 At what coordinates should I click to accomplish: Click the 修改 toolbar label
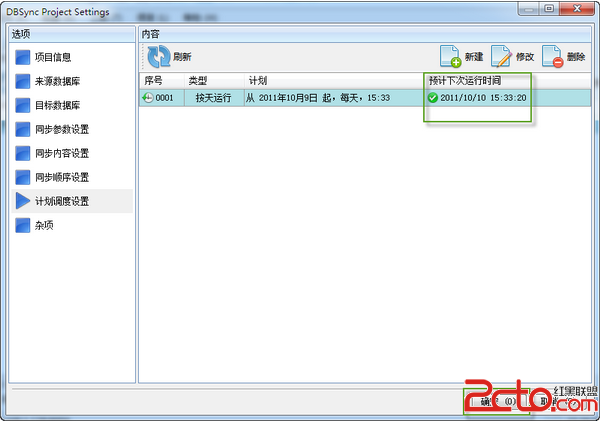pos(525,57)
